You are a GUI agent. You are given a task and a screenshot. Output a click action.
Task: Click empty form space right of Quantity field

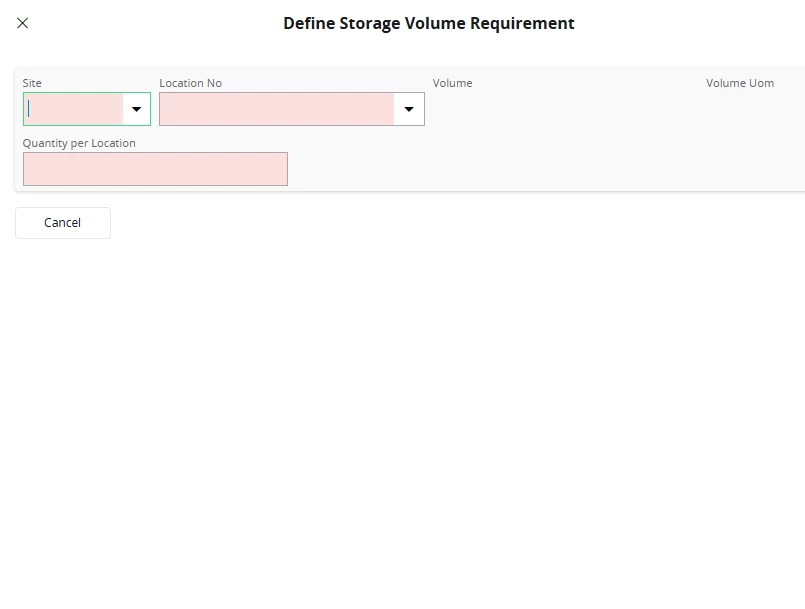pos(544,169)
